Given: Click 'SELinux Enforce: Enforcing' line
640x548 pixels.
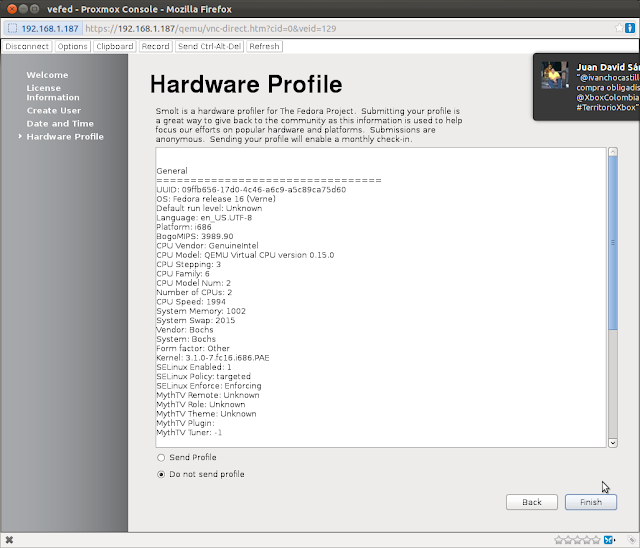Looking at the screenshot, I should click(209, 386).
